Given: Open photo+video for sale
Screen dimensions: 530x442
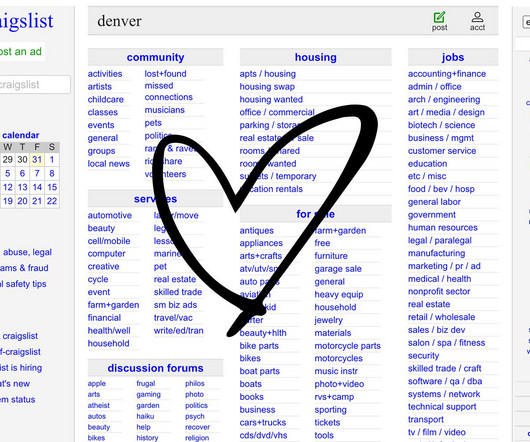Looking at the screenshot, I should pos(339,384).
